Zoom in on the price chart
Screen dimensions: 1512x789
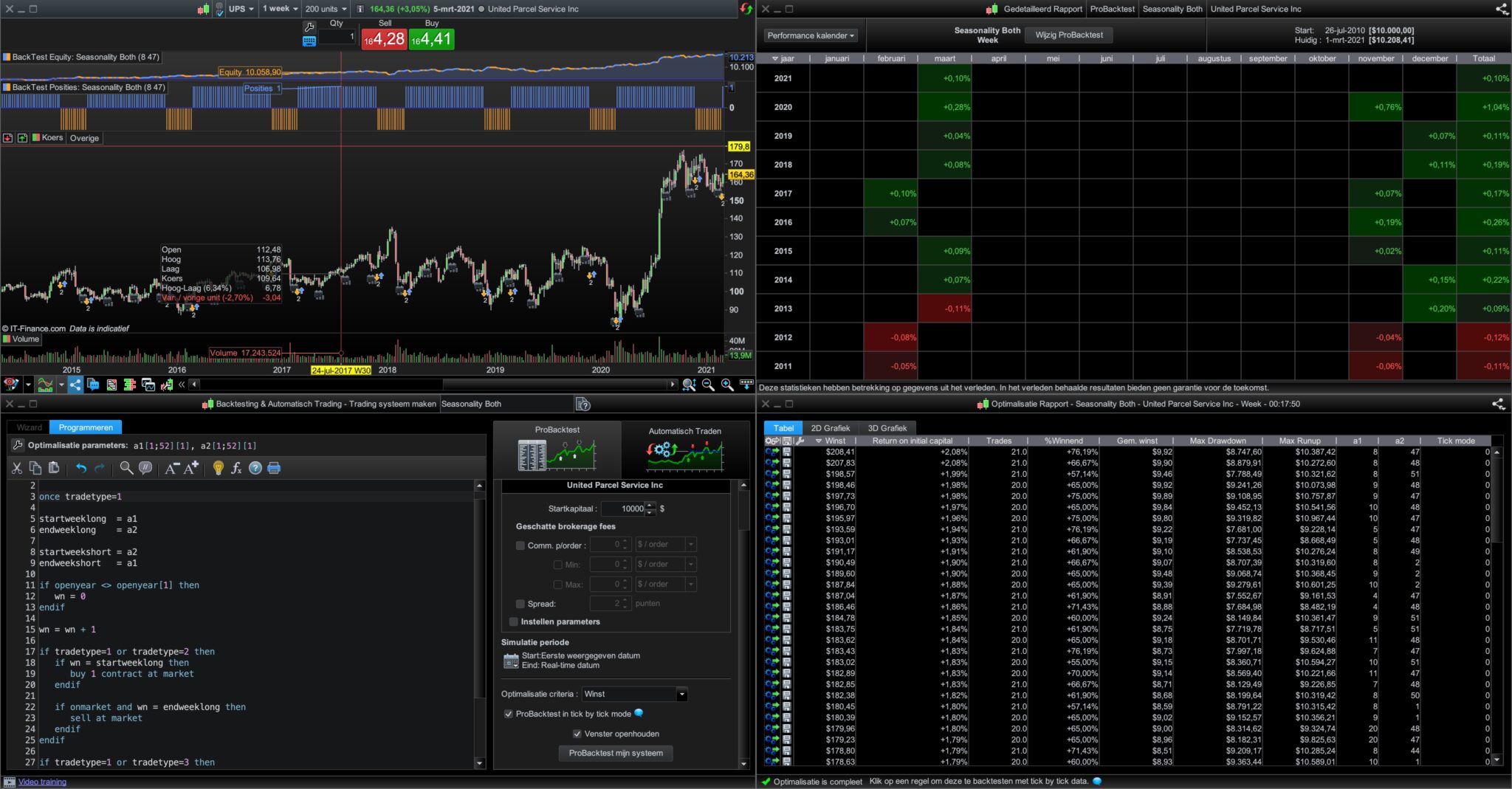[x=727, y=385]
